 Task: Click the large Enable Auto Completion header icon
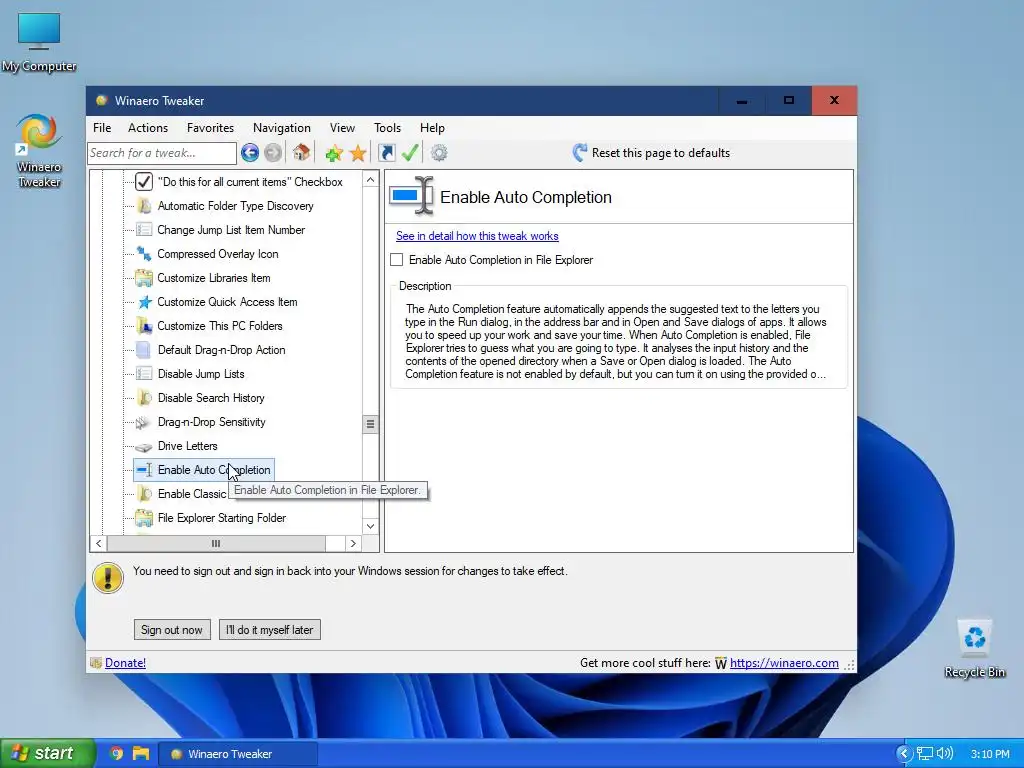[411, 195]
